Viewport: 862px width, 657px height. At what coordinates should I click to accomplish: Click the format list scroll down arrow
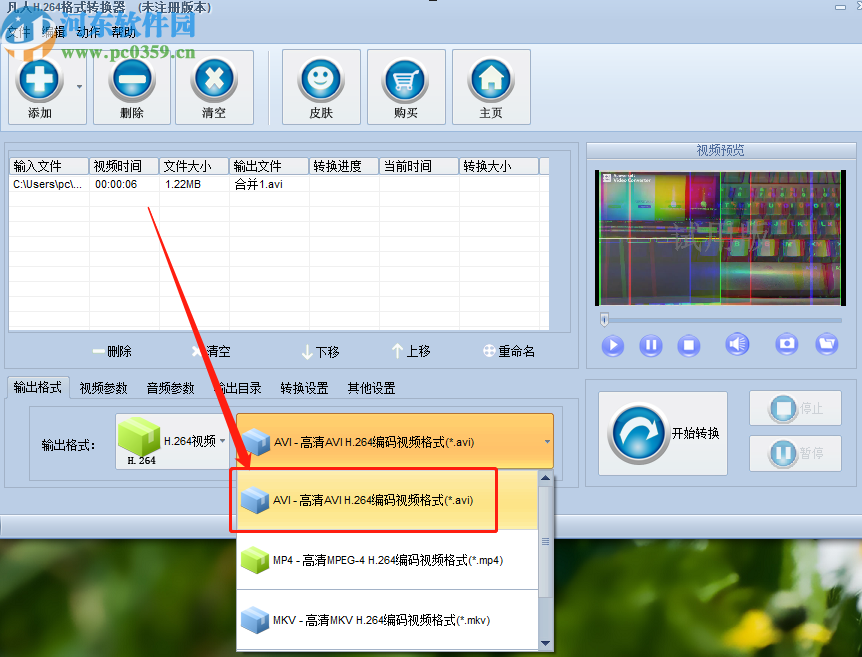pyautogui.click(x=545, y=643)
